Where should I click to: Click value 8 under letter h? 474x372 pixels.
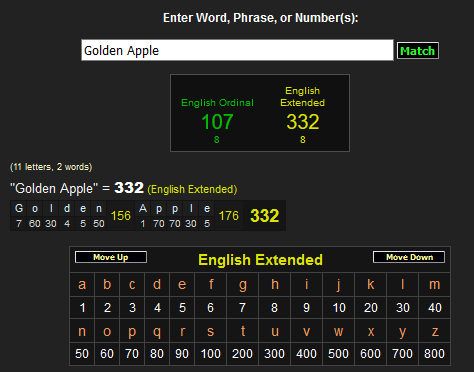coord(274,307)
